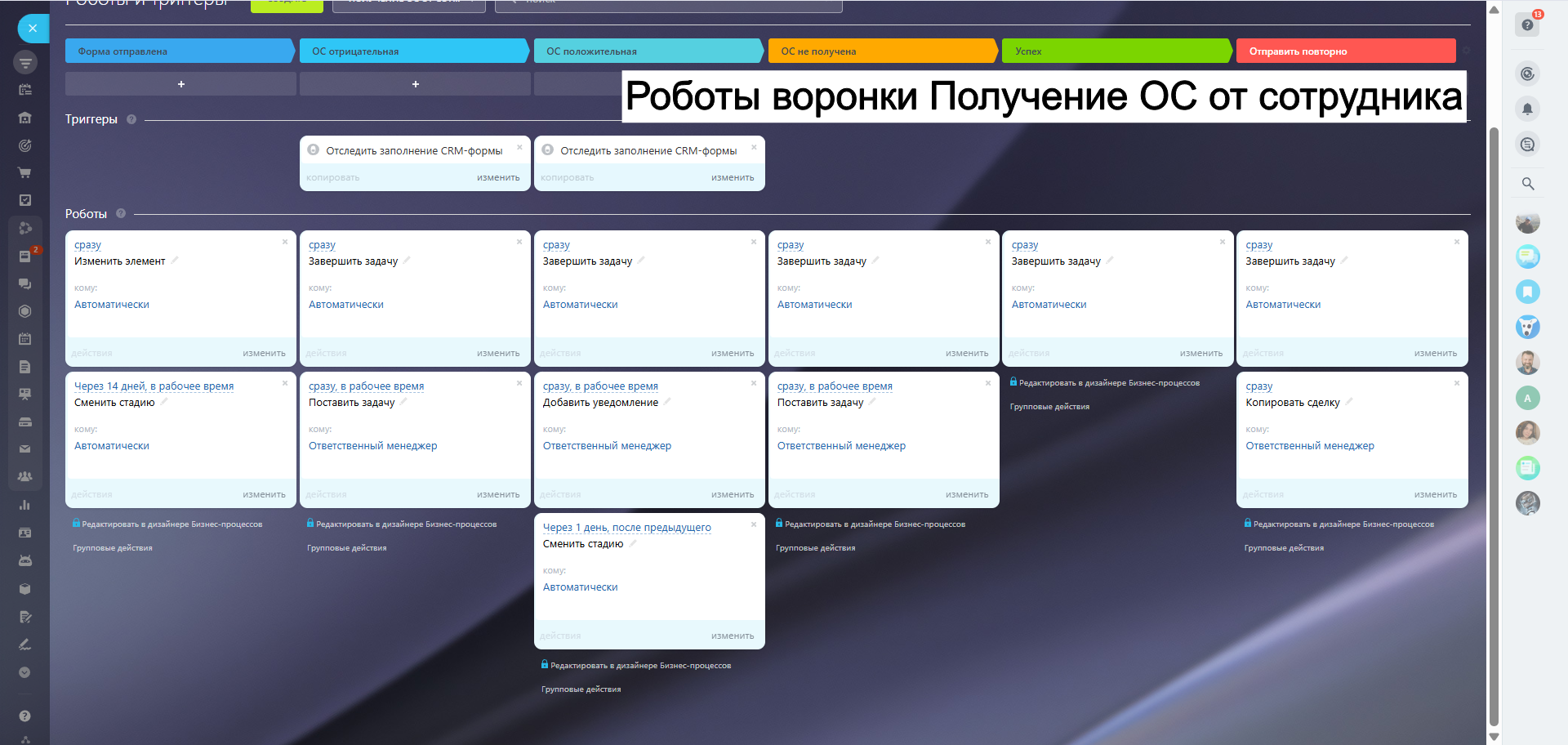
Task: Click изменить on ОС положительная trigger
Action: coord(733,177)
